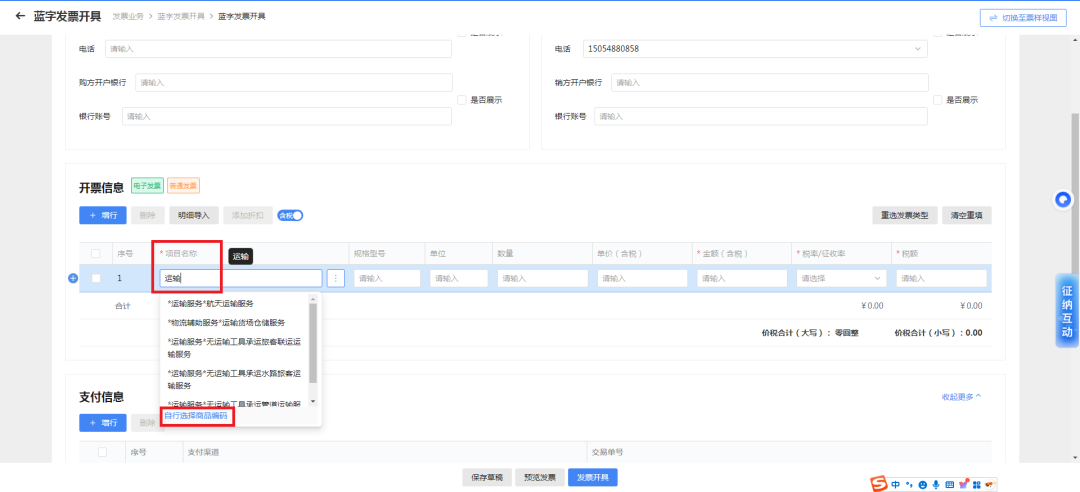Open the skin shirt icon on IME bar
This screenshot has width=1080, height=492.
tap(963, 485)
